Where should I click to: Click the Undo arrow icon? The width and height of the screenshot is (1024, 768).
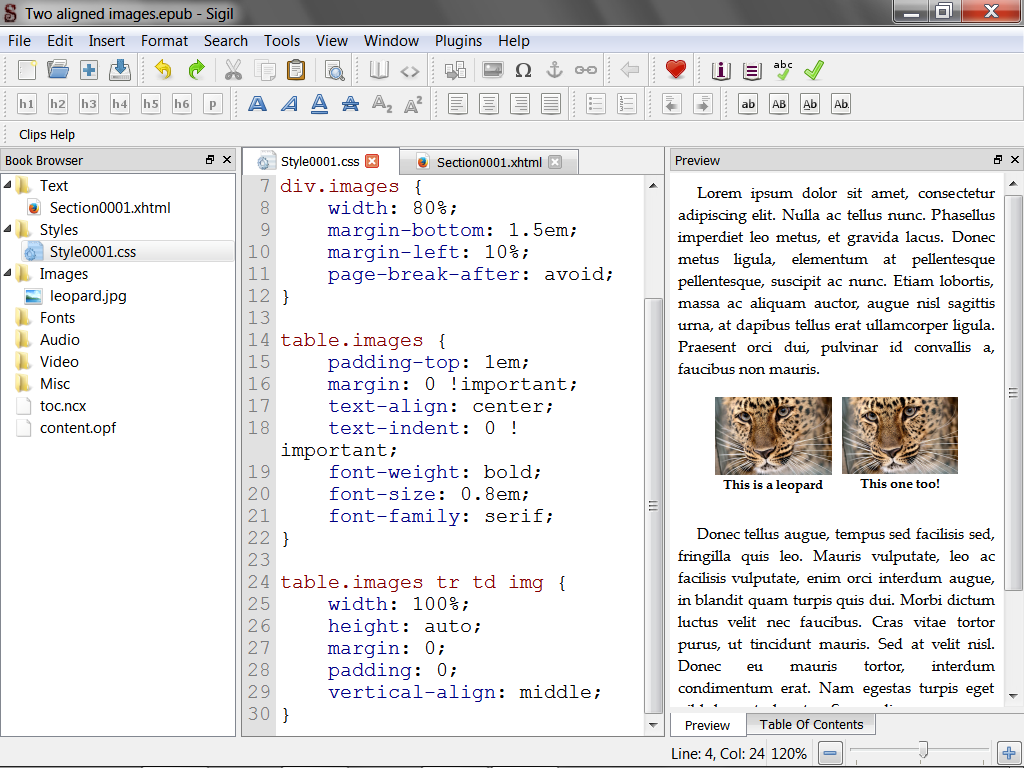(x=163, y=70)
